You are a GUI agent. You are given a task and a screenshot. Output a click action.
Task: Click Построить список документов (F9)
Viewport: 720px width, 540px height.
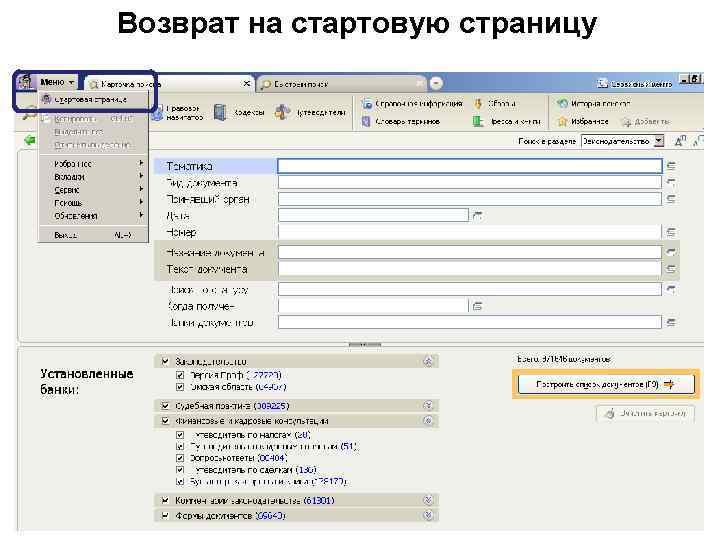click(605, 384)
